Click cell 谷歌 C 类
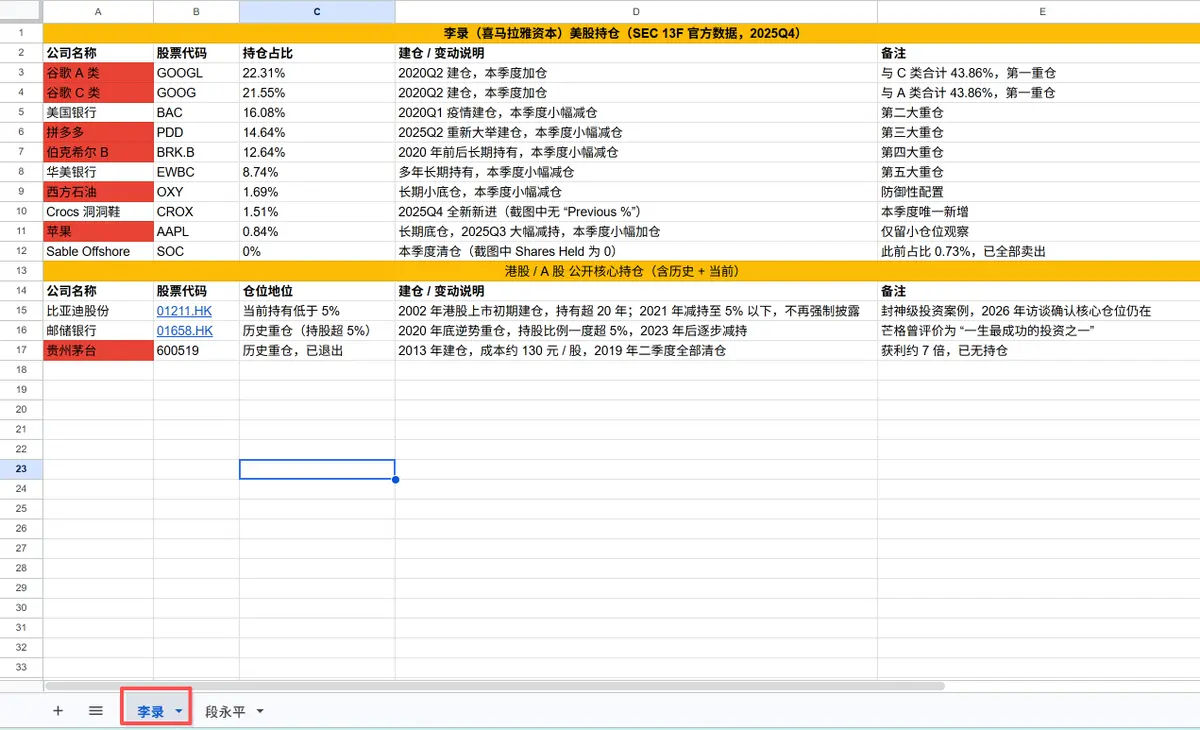 [98, 93]
